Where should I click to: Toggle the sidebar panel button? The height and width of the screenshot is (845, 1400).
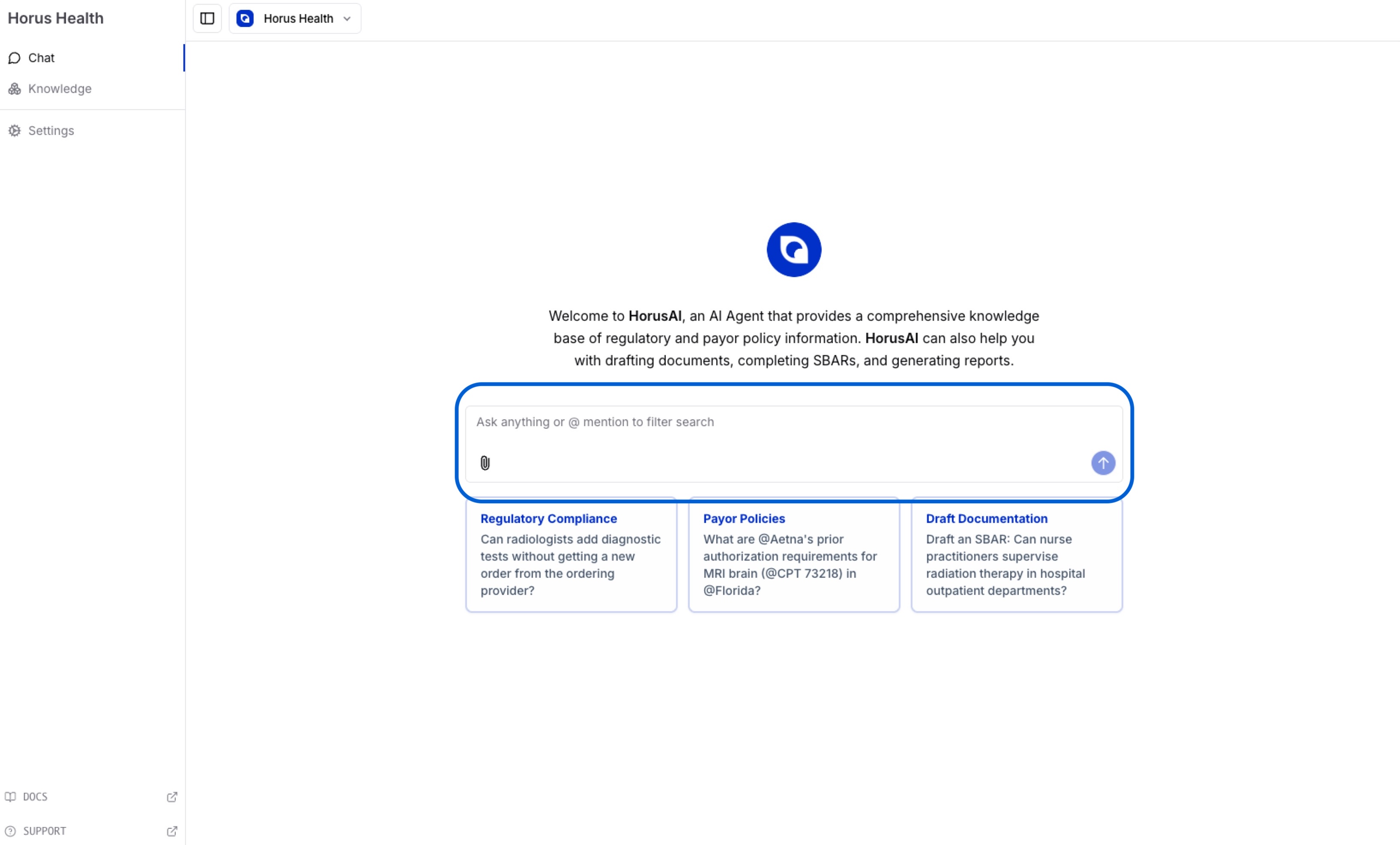coord(207,19)
